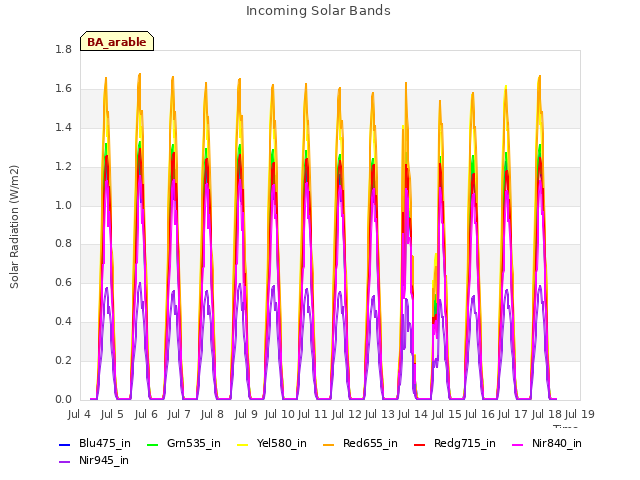Click the 1.4 y-axis tick label
Screen dimensions: 640x480
click(x=64, y=128)
